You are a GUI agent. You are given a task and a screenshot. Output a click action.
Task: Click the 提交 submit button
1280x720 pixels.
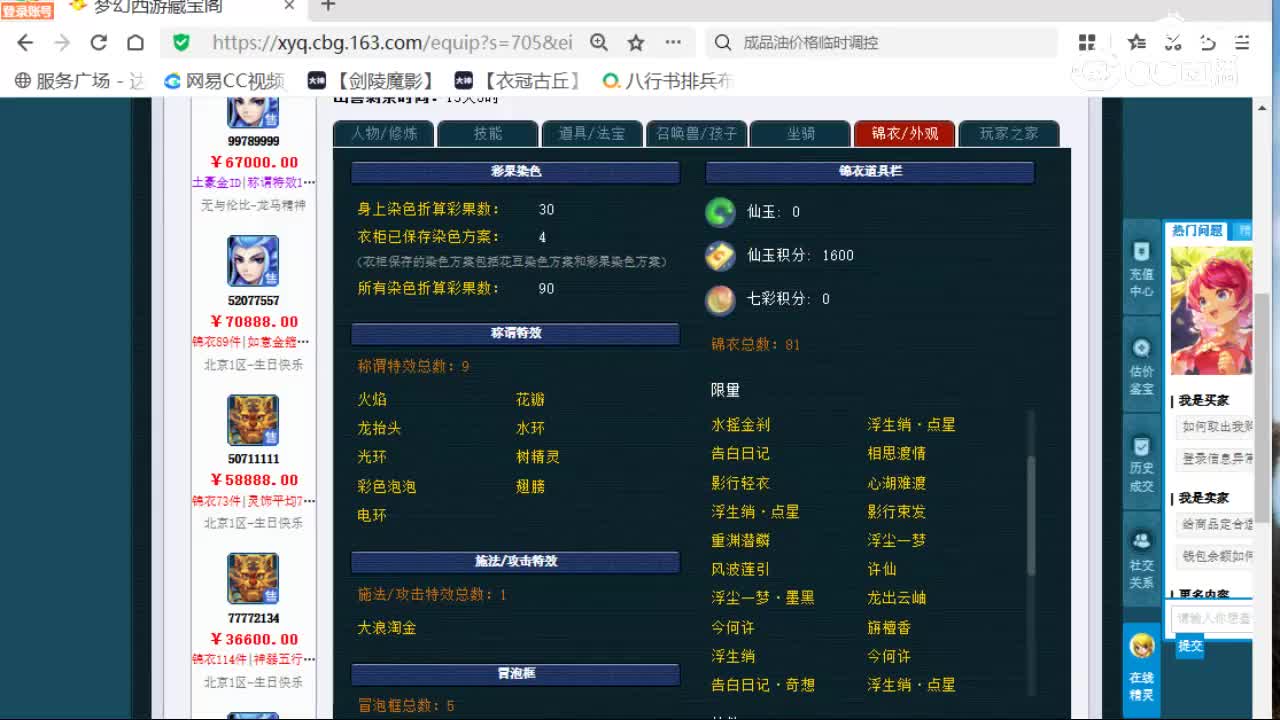coord(1189,647)
